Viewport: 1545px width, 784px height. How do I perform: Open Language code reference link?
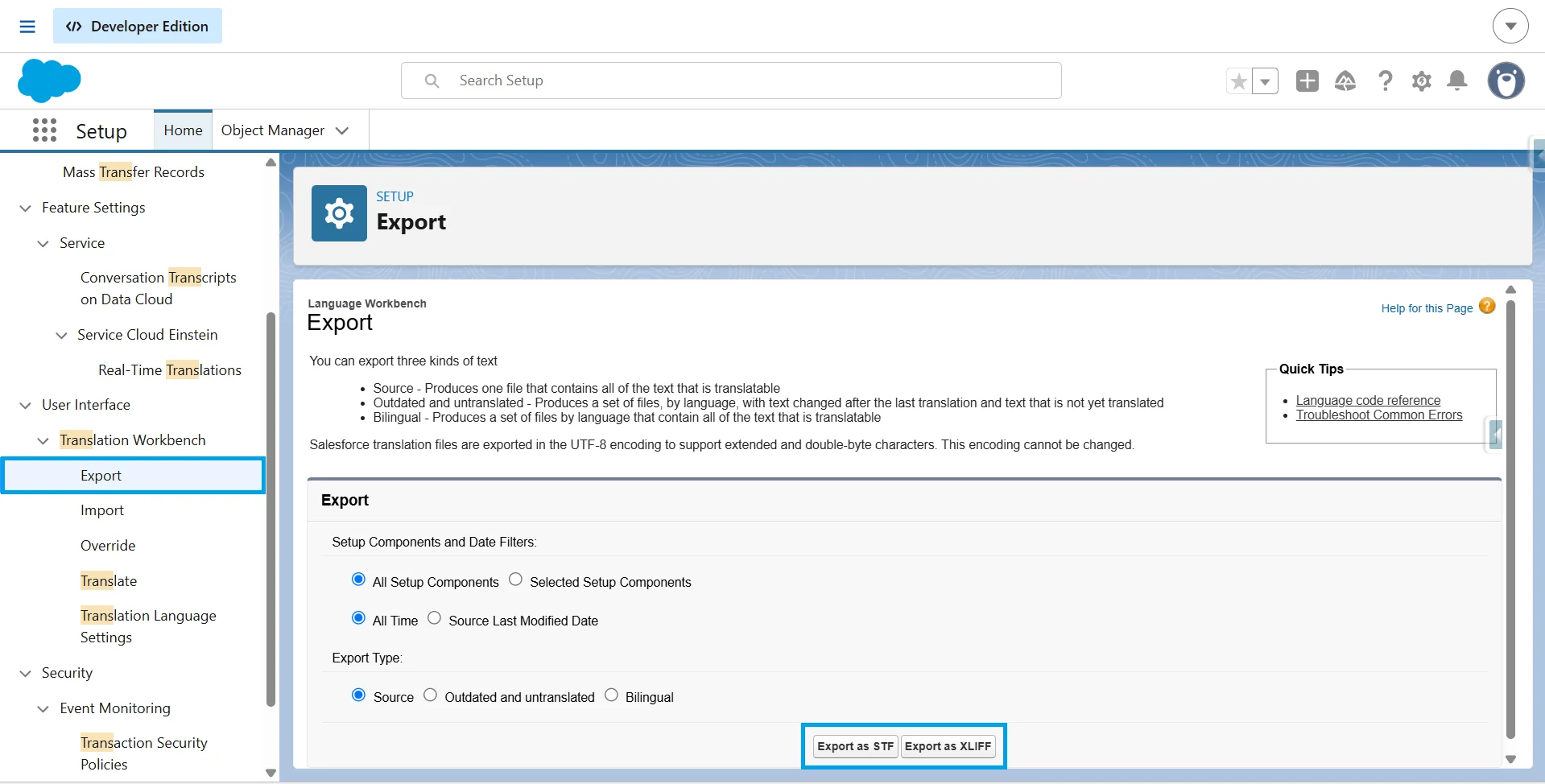click(1368, 400)
